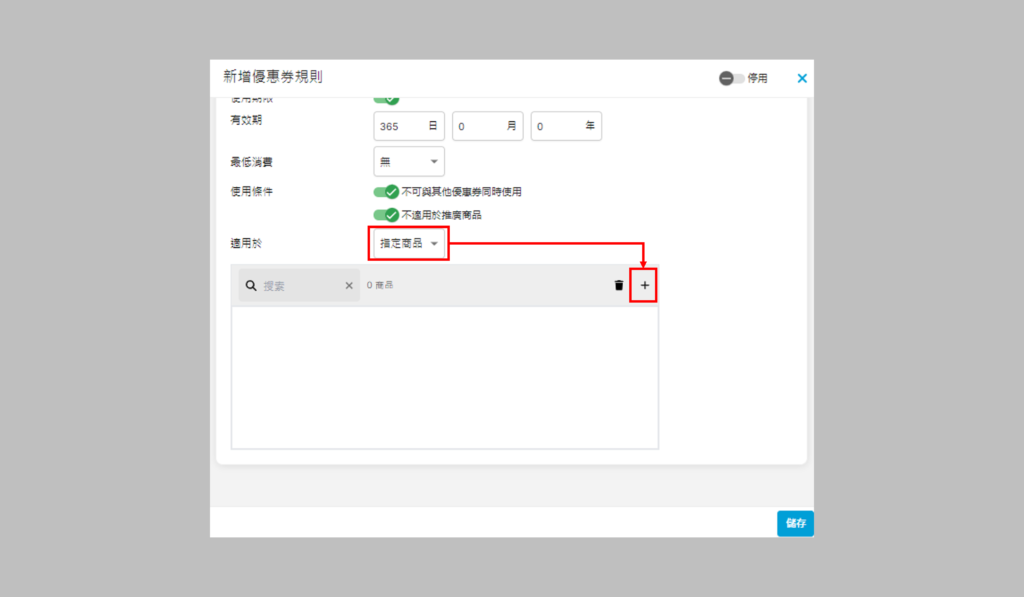This screenshot has height=597, width=1024.
Task: Expand the 適用於 dropdown showing 指定商品
Action: (409, 243)
